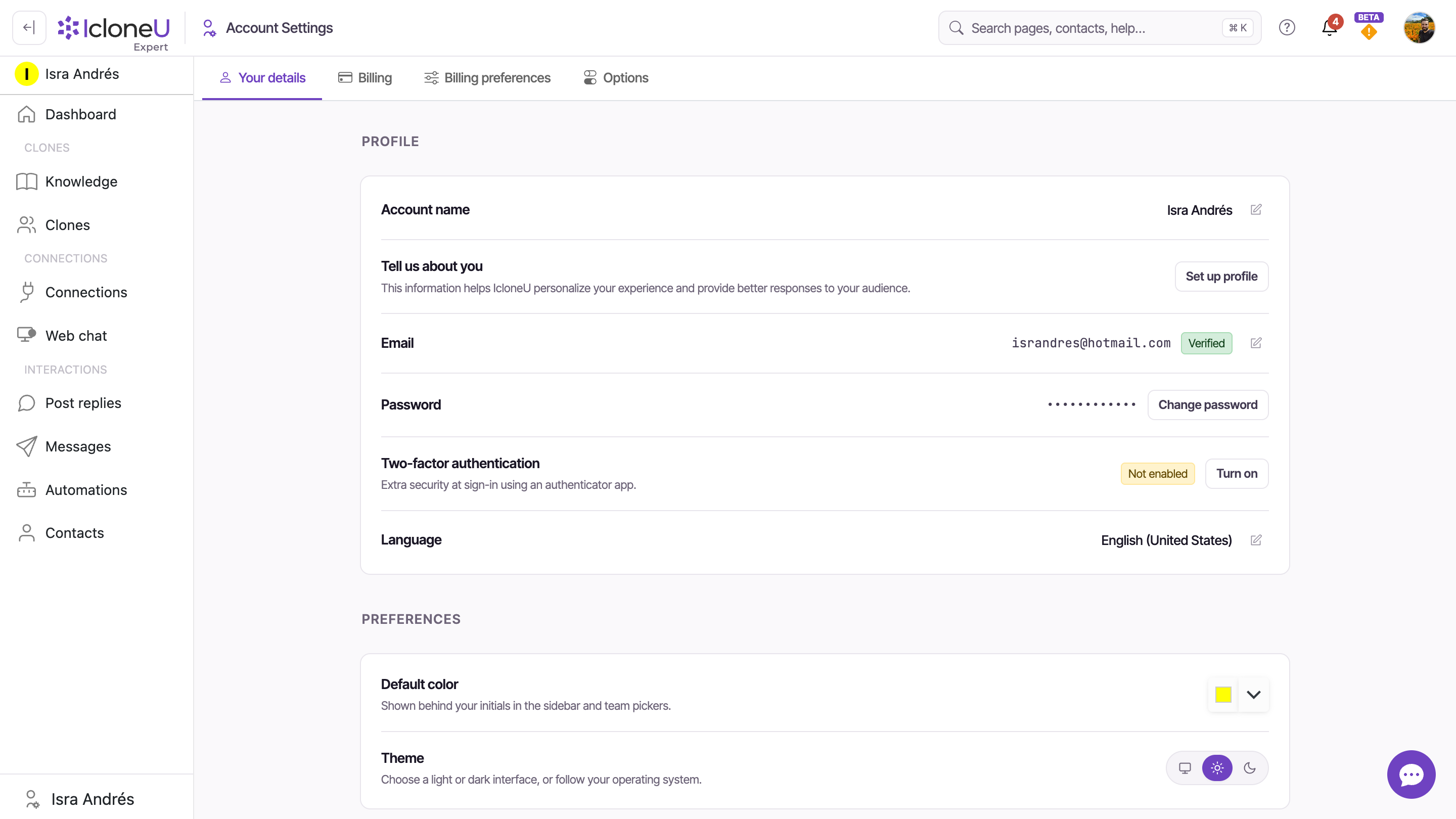Edit the Email address pencil icon
Screen dimensions: 1456x819
tap(1256, 343)
